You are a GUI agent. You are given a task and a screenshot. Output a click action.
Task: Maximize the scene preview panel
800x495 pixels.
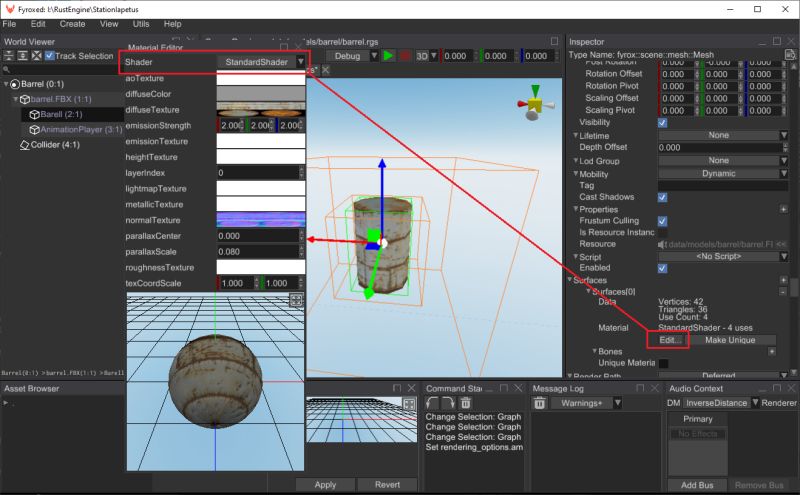pyautogui.click(x=555, y=41)
